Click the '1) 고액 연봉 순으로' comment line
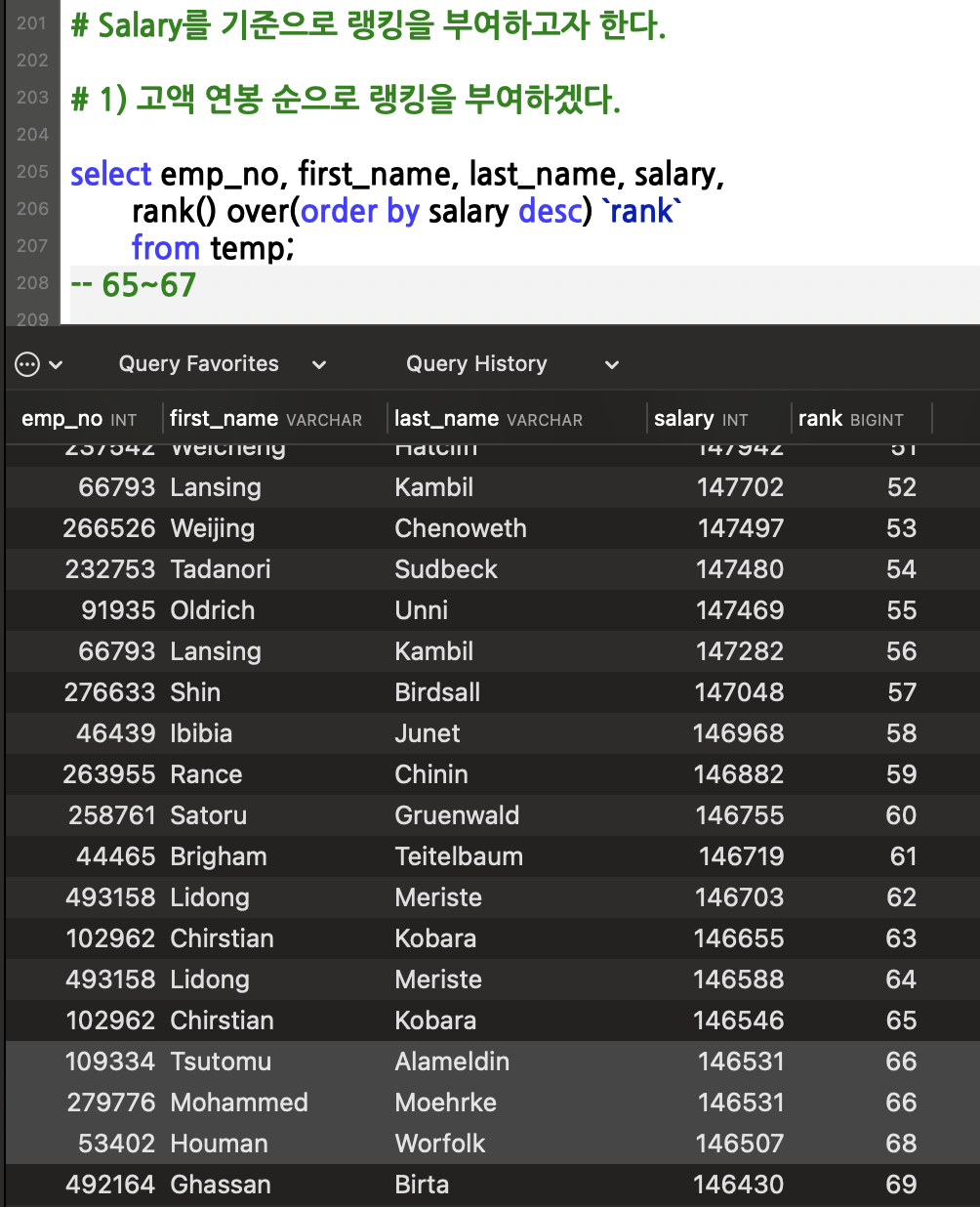The height and width of the screenshot is (1207, 980). click(x=346, y=100)
